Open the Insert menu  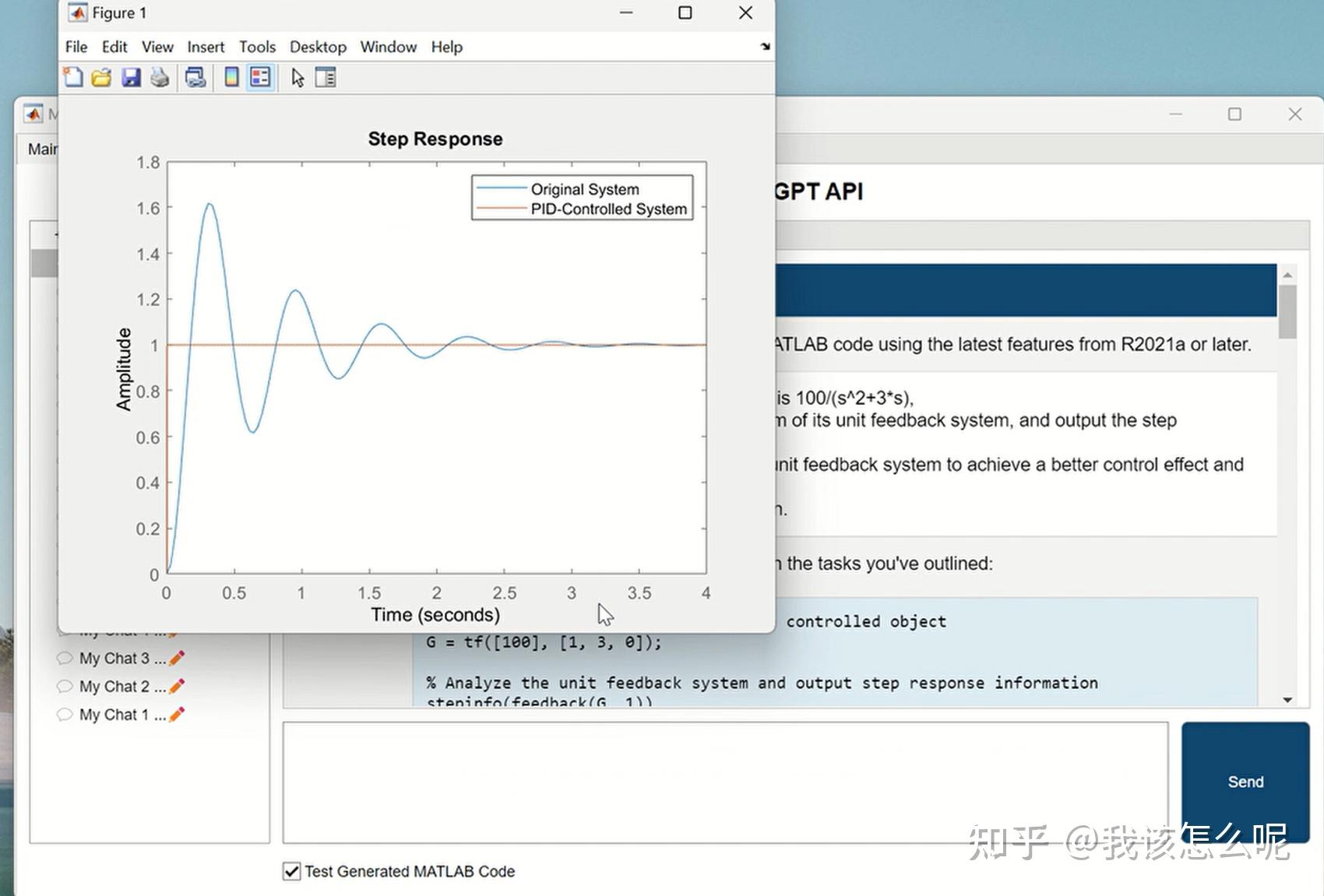[x=206, y=47]
